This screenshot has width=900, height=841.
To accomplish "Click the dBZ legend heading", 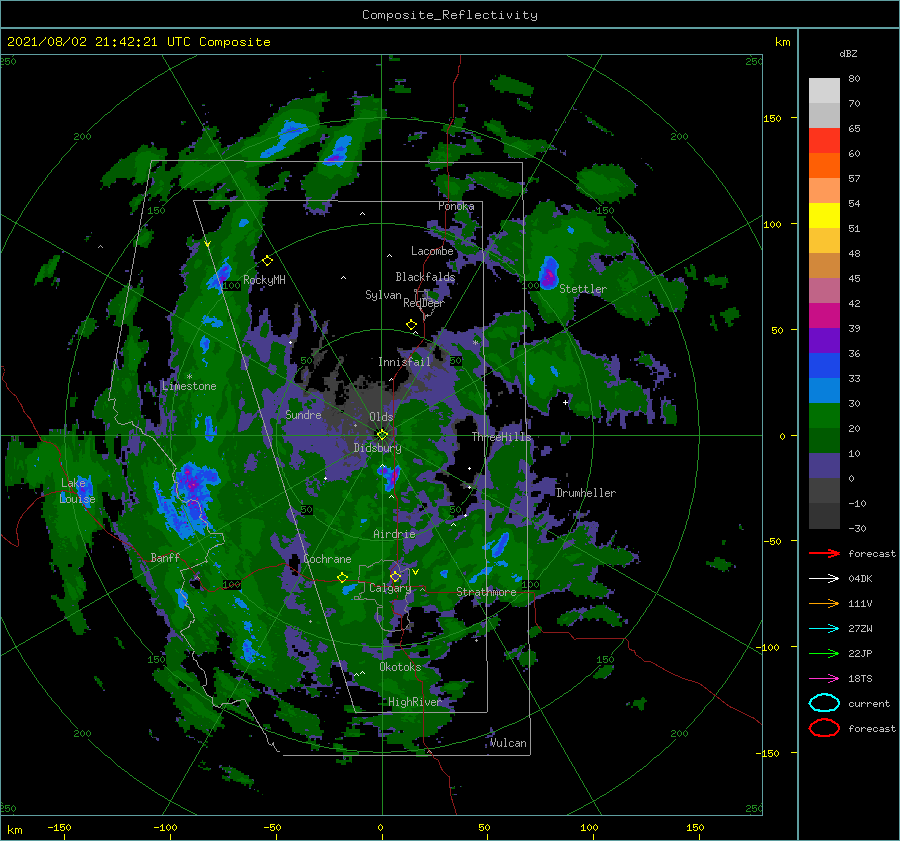I will (848, 53).
